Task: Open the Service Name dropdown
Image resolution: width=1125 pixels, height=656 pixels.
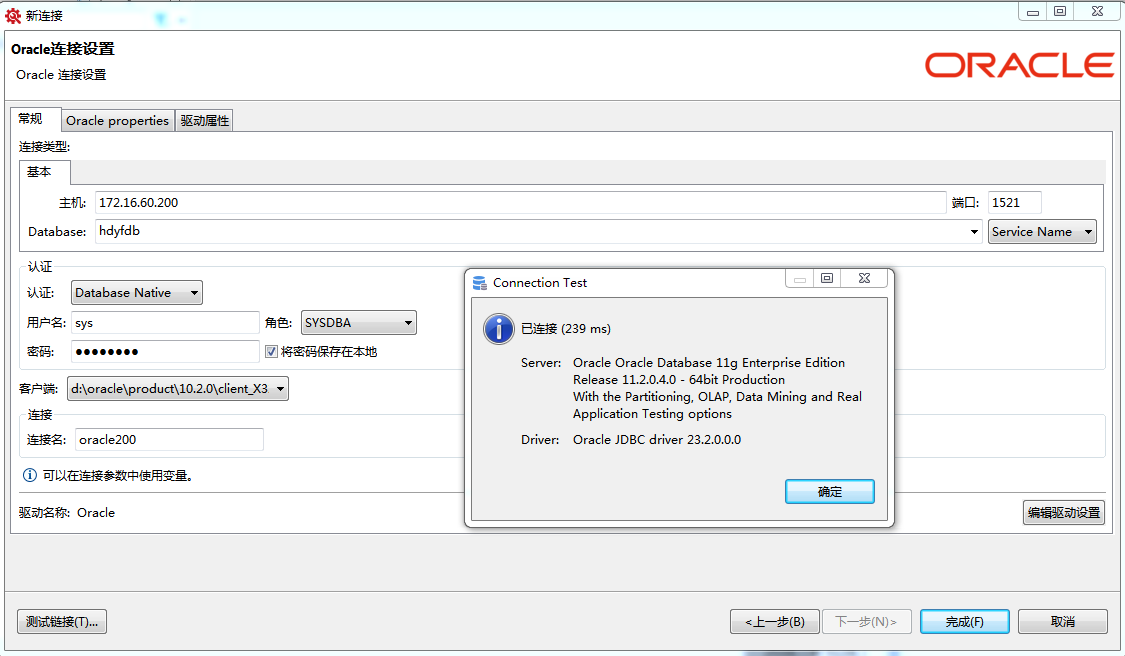Action: pyautogui.click(x=1042, y=232)
